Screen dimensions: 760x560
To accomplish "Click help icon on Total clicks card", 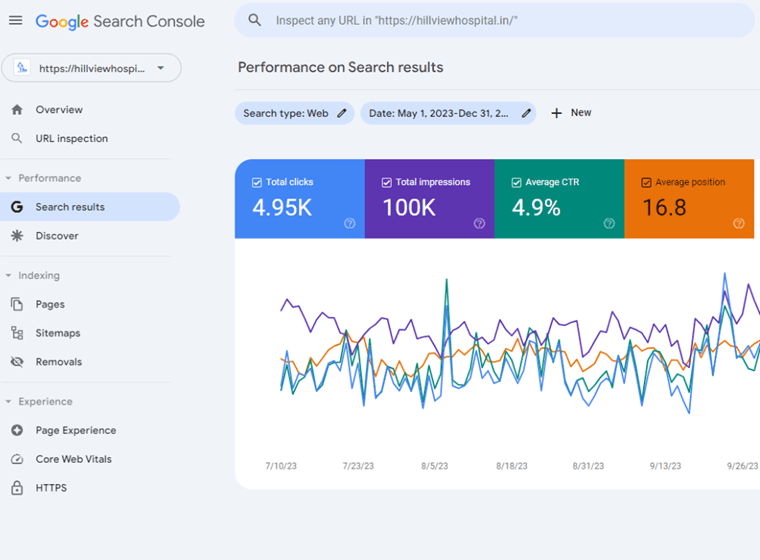I will point(349,224).
